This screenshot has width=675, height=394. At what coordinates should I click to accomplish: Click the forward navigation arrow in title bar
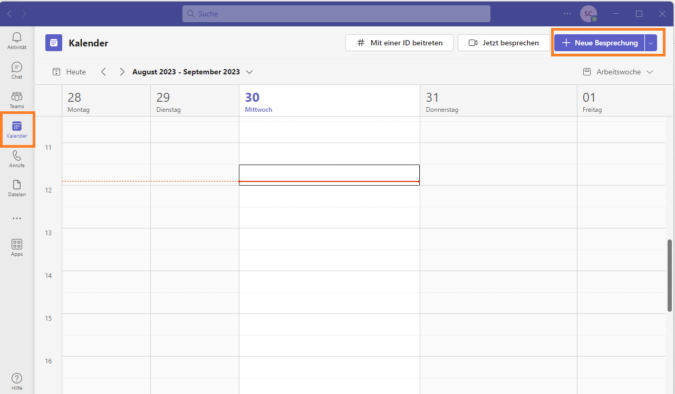[x=25, y=14]
